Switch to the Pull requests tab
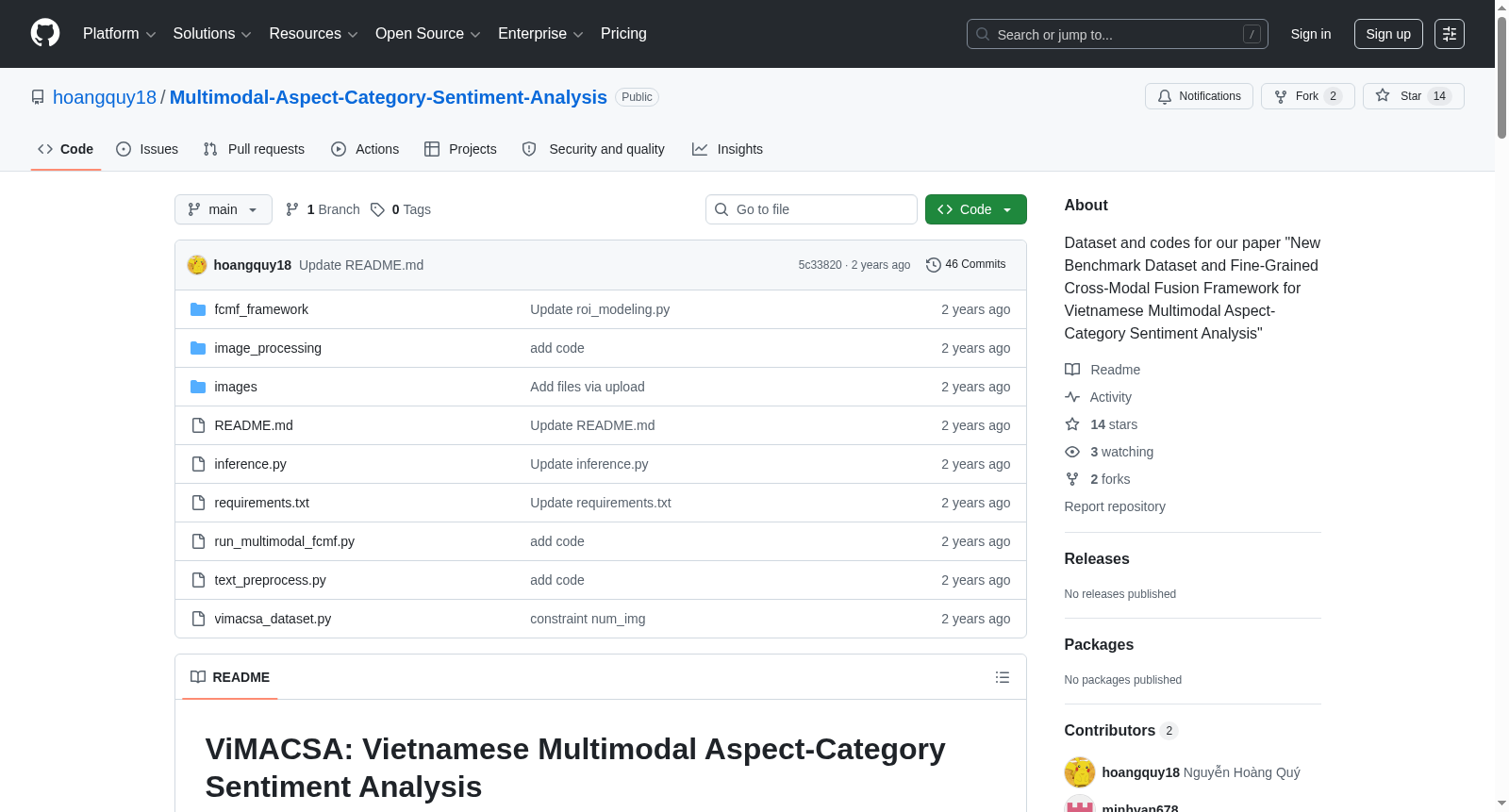This screenshot has width=1509, height=812. point(254,149)
